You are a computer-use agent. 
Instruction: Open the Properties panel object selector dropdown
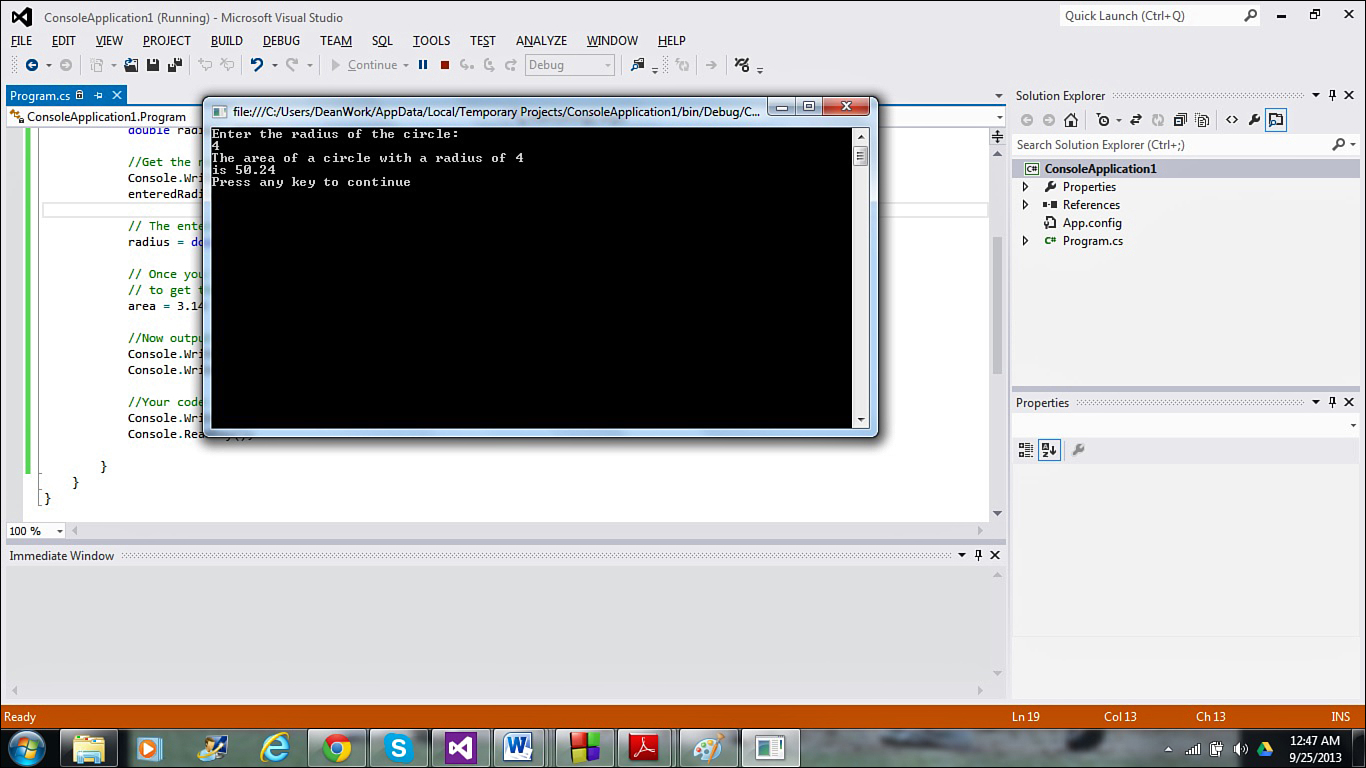tap(1353, 426)
